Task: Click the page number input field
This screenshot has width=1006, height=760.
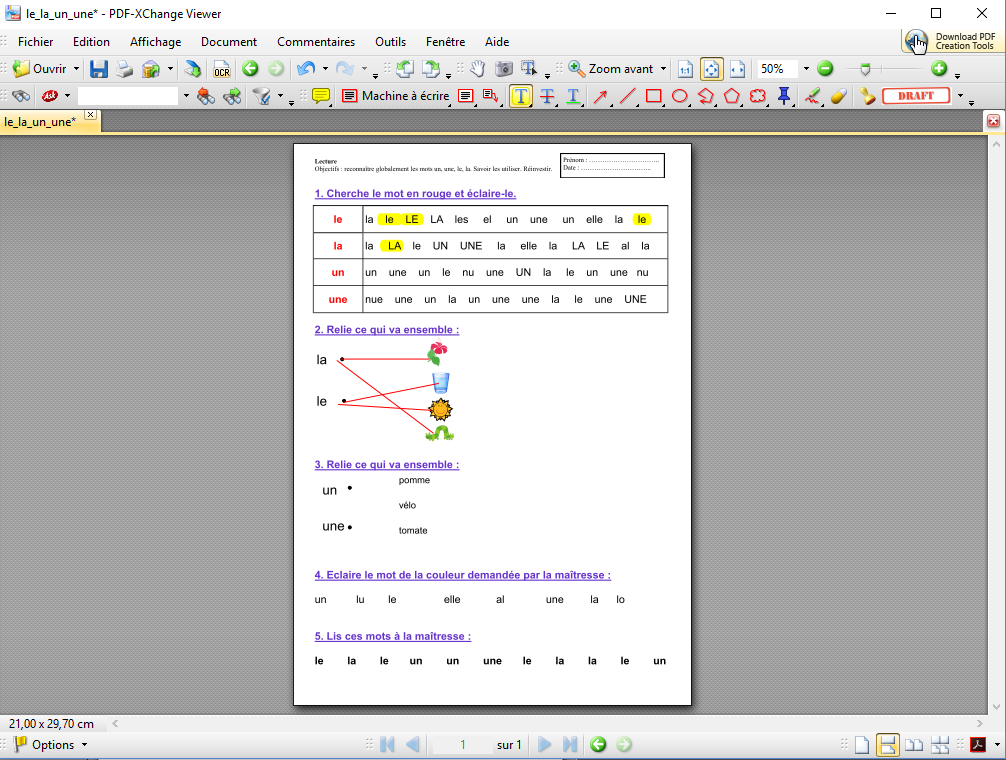Action: click(463, 744)
